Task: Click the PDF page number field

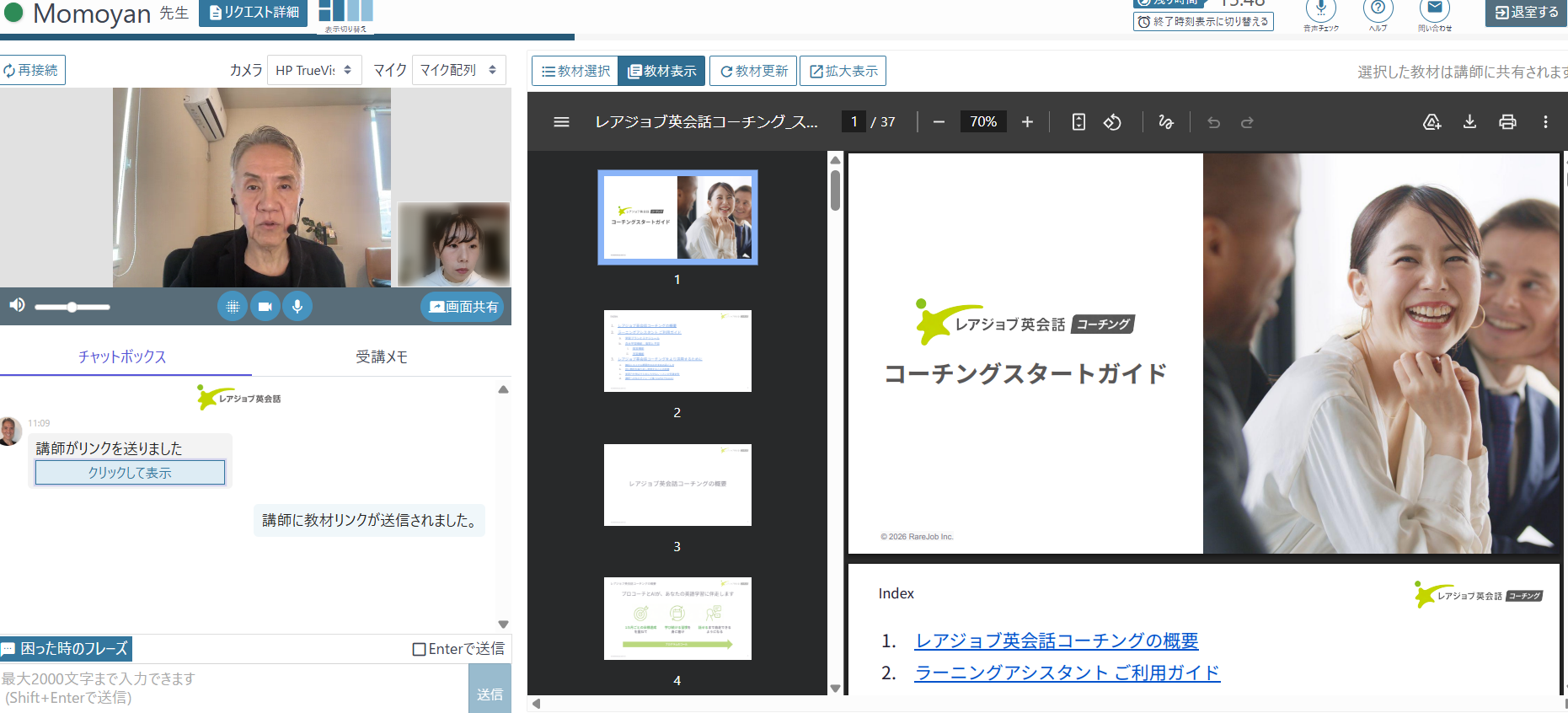Action: coord(854,122)
